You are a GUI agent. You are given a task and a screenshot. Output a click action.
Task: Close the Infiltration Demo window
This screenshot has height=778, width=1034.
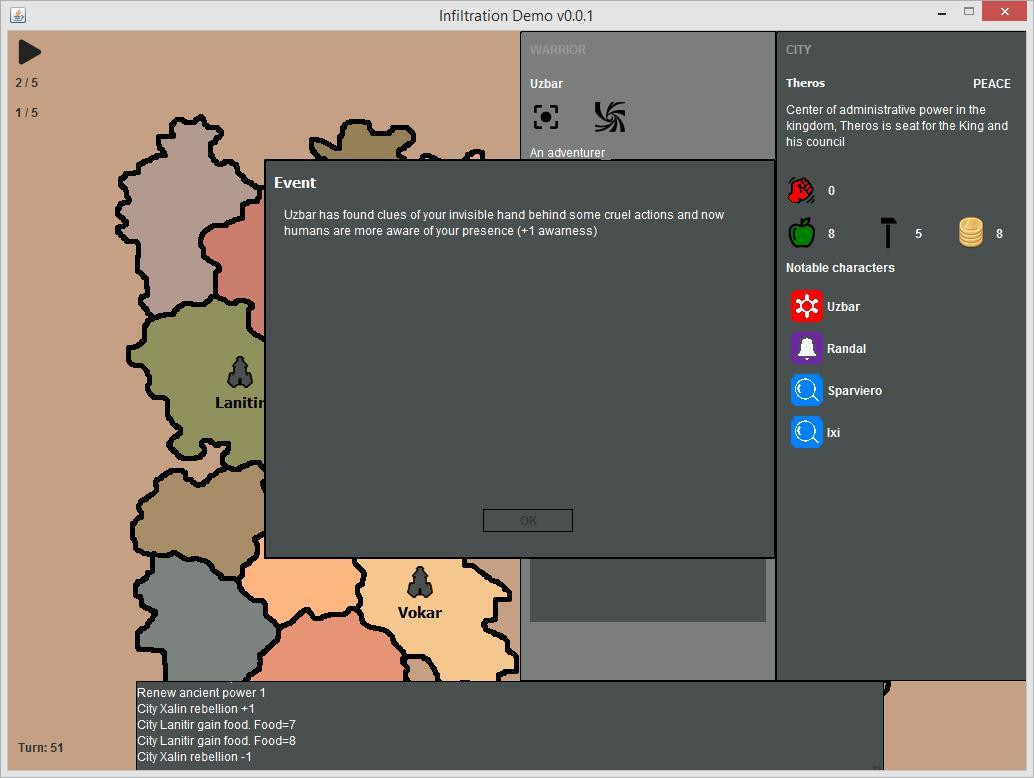tap(1004, 11)
